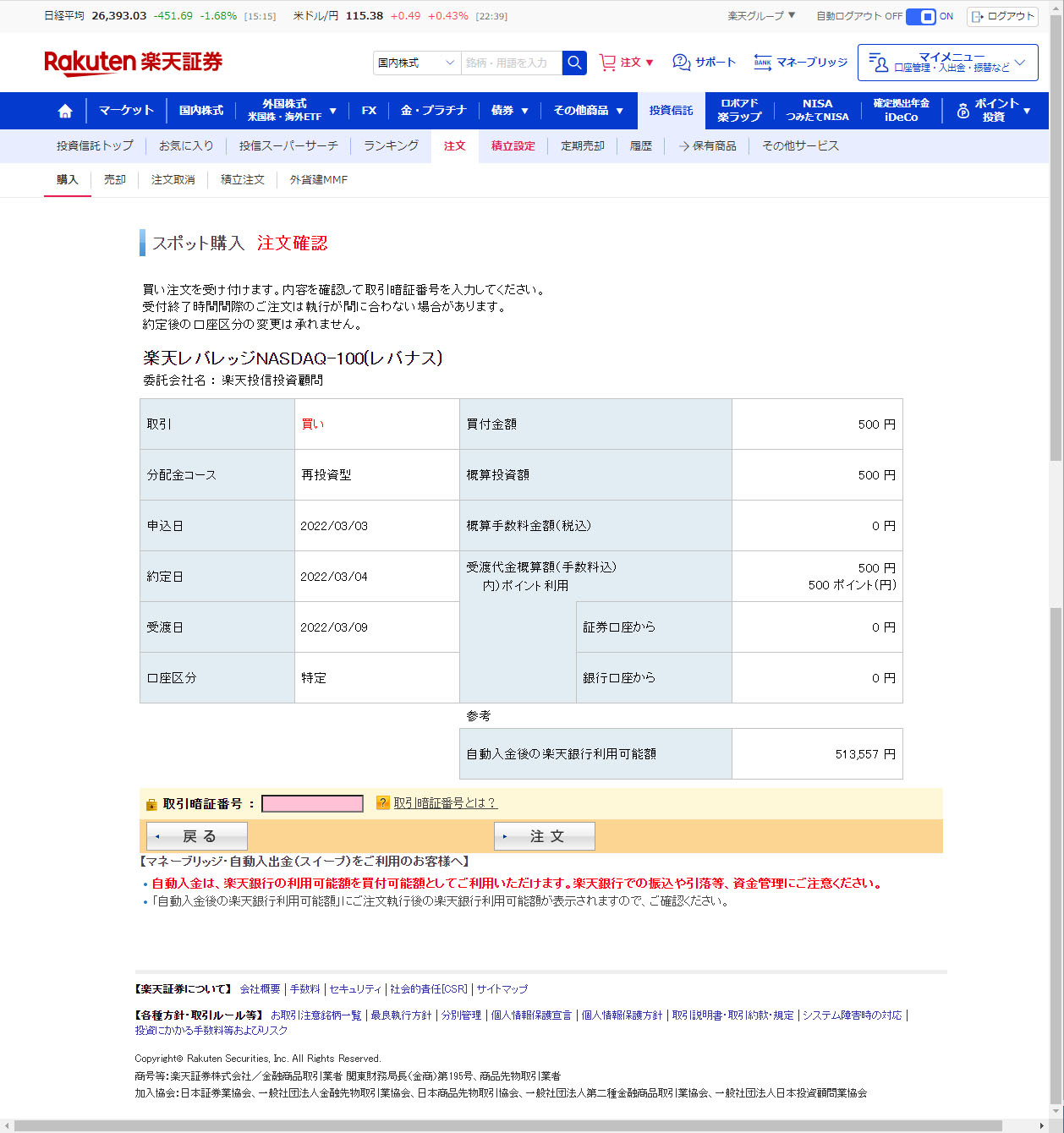Open the 外国株式 navigation dropdown
The height and width of the screenshot is (1133, 1064).
point(292,111)
